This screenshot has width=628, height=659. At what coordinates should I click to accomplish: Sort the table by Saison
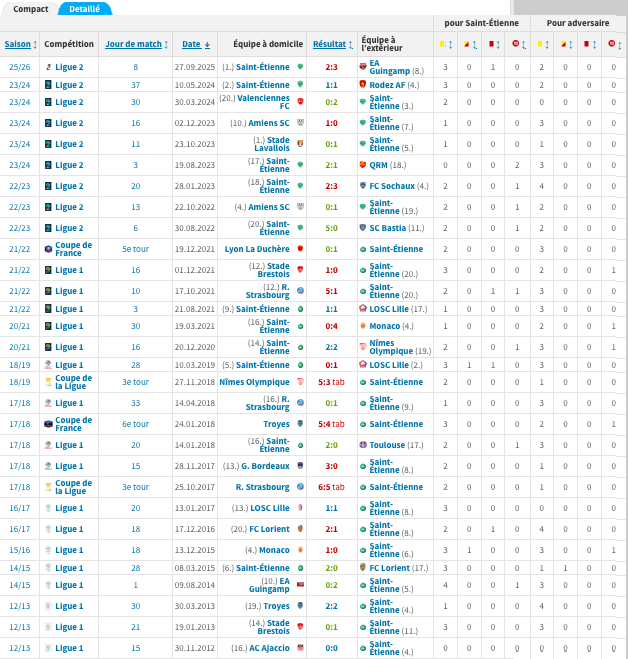18,44
